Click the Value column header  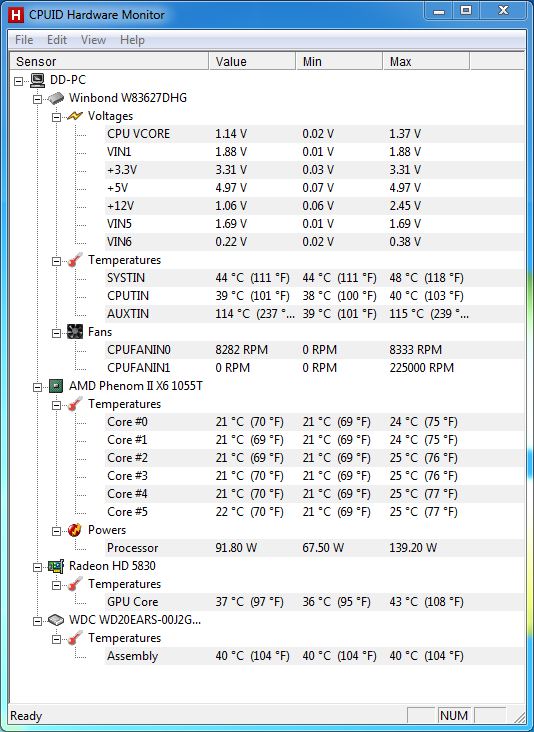252,62
